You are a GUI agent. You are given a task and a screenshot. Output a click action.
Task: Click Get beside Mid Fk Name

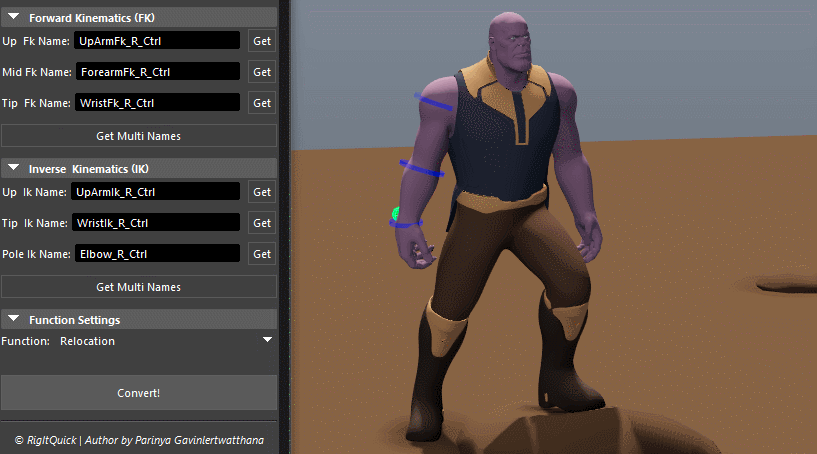262,72
